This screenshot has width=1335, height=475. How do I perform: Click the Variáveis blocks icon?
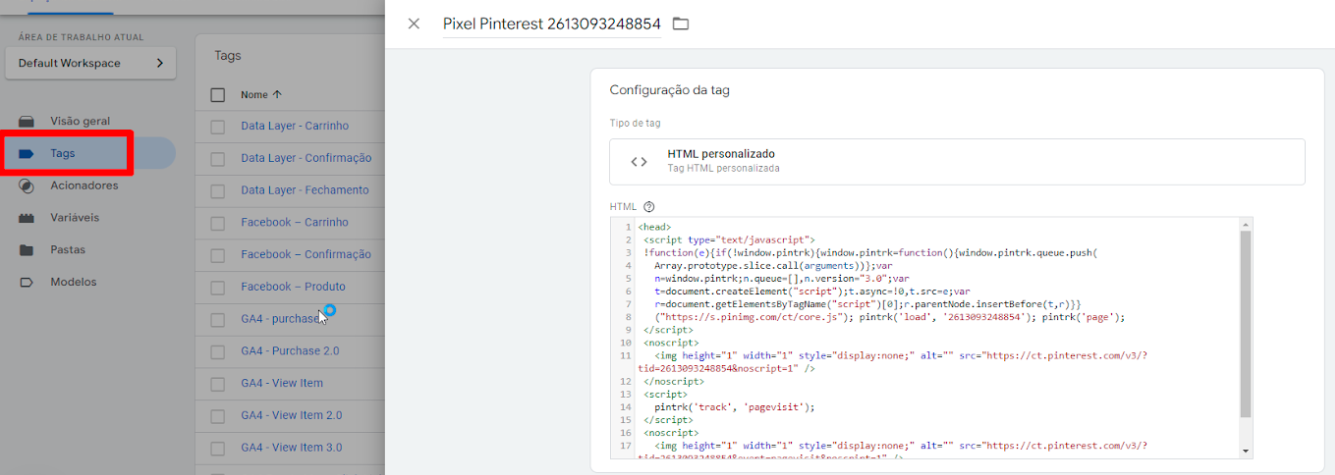27,218
